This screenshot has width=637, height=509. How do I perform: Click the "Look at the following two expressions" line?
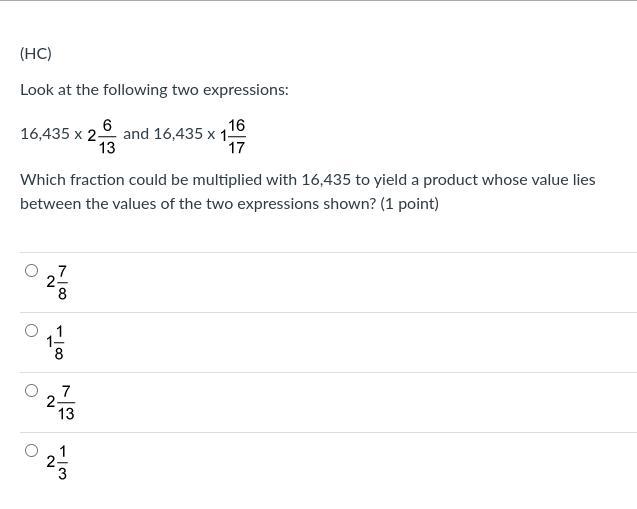point(154,89)
